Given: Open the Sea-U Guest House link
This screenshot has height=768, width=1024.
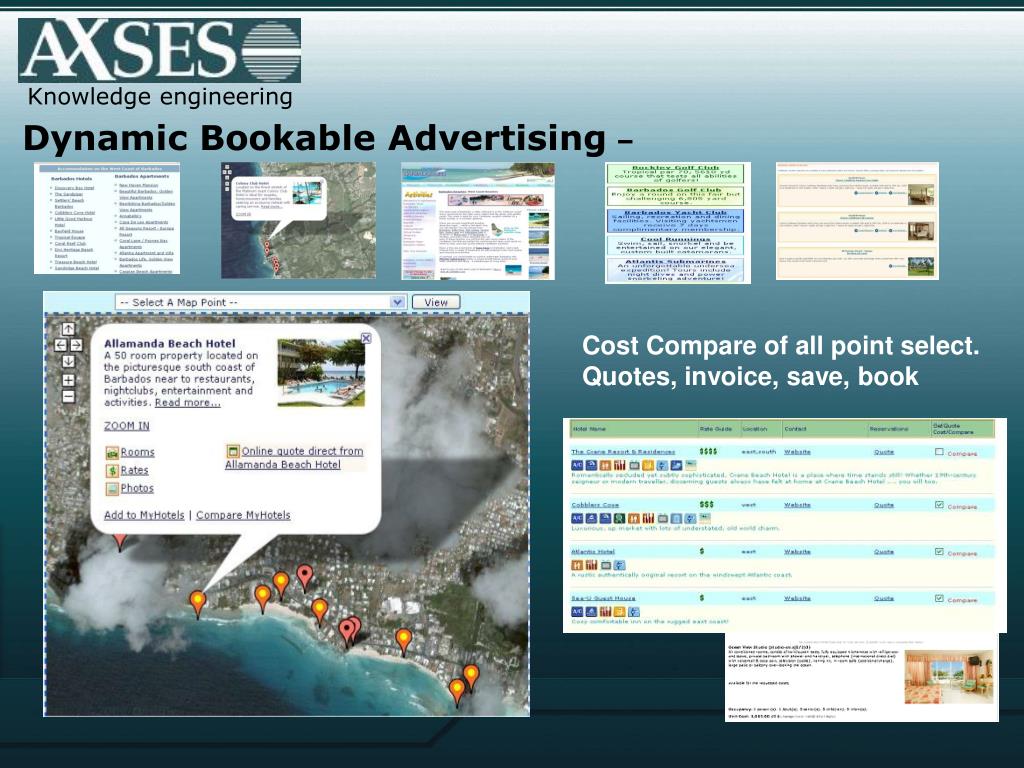Looking at the screenshot, I should pos(603,598).
